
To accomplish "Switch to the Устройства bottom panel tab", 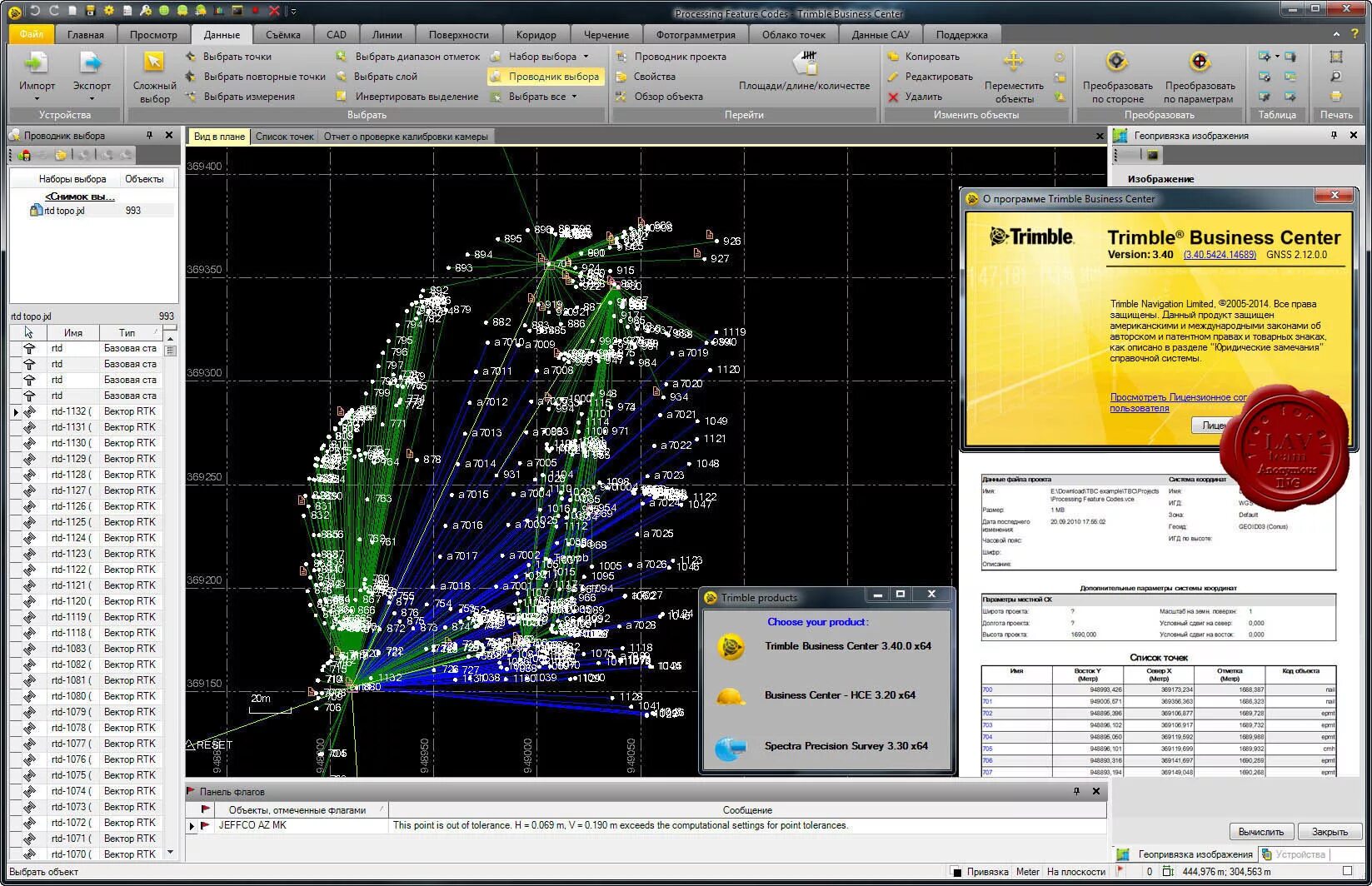I will coord(1293,854).
